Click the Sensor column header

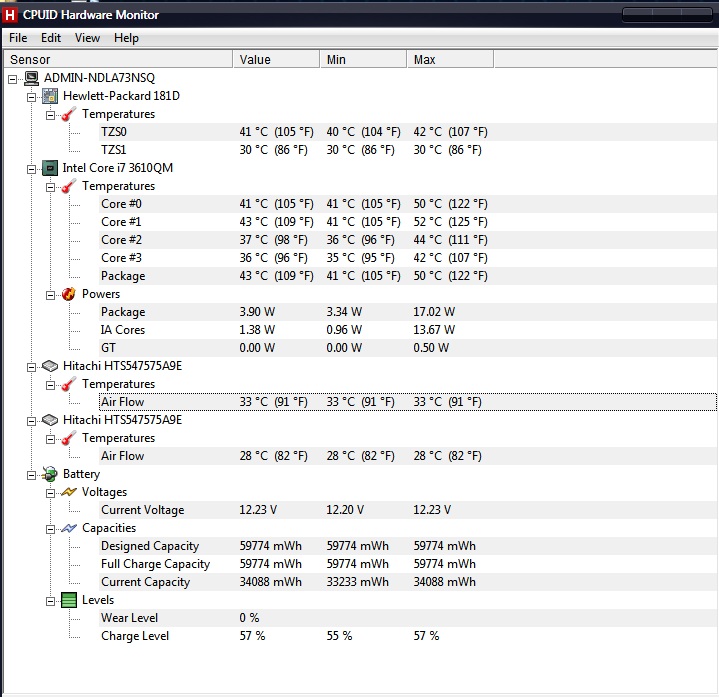coord(118,60)
